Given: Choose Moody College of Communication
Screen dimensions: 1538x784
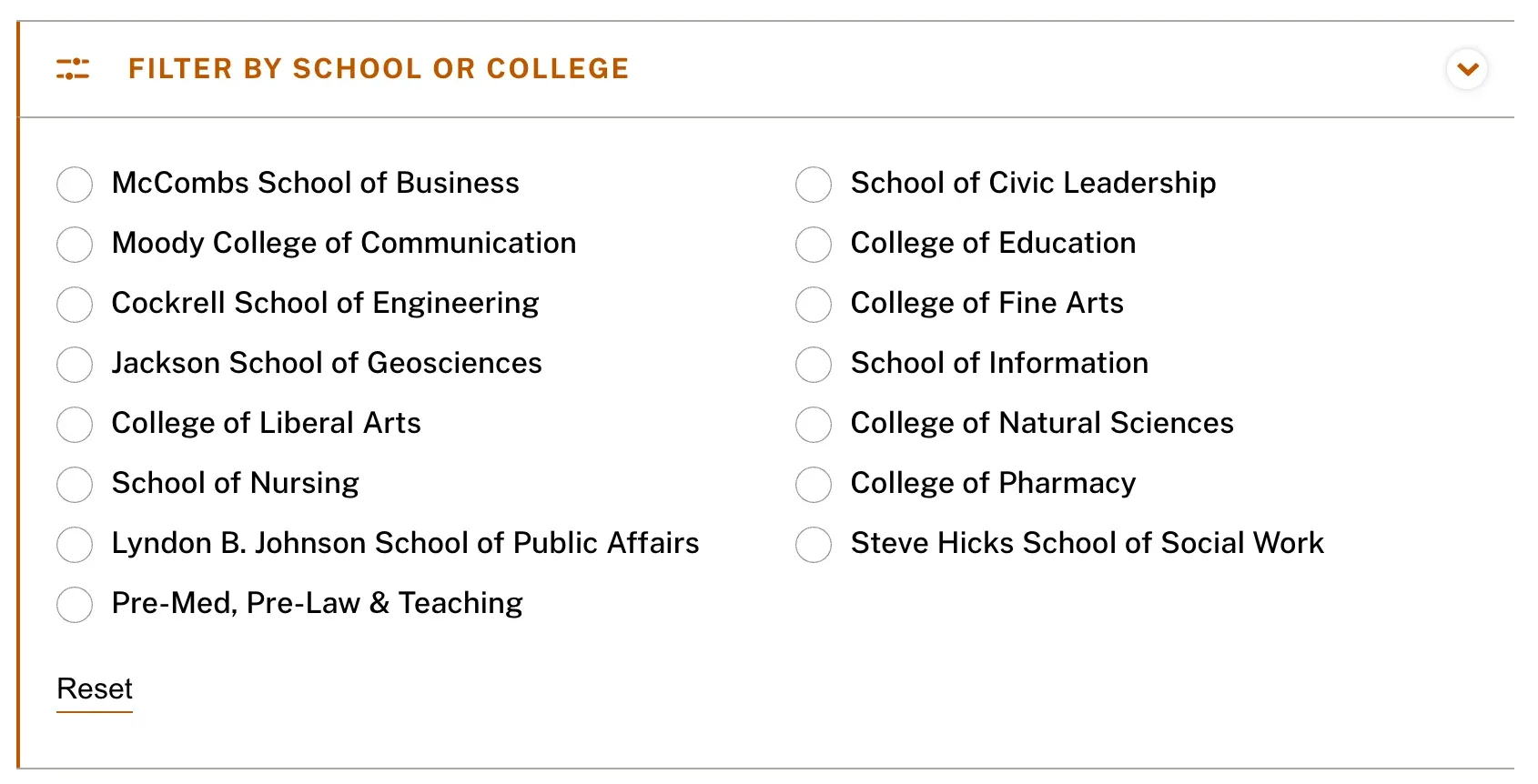Looking at the screenshot, I should click(x=74, y=244).
